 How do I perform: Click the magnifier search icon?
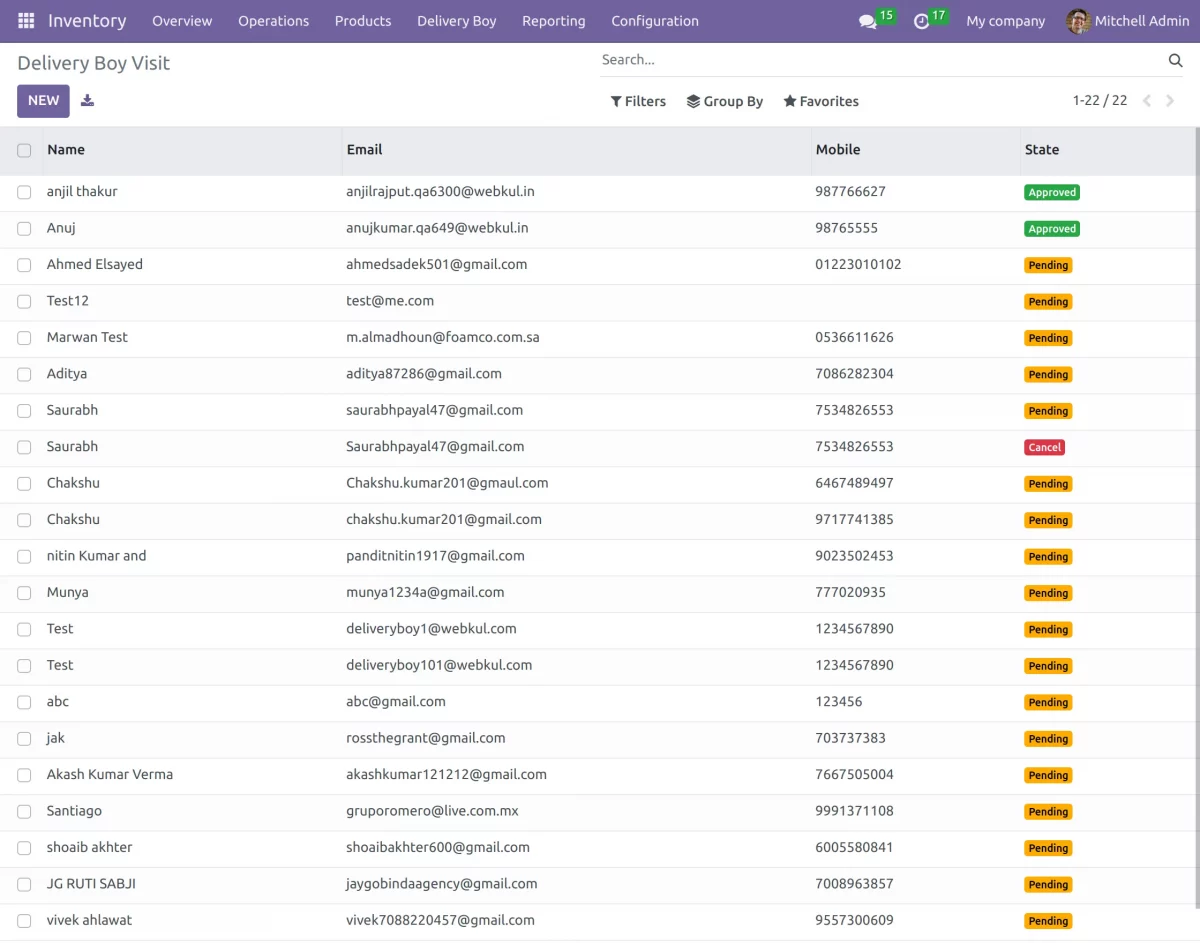point(1175,60)
